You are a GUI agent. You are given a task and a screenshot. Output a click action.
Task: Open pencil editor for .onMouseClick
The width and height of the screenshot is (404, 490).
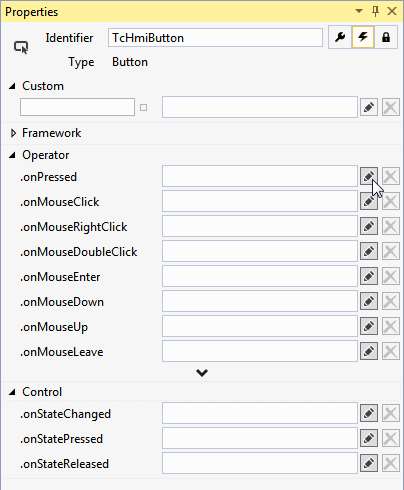(369, 201)
